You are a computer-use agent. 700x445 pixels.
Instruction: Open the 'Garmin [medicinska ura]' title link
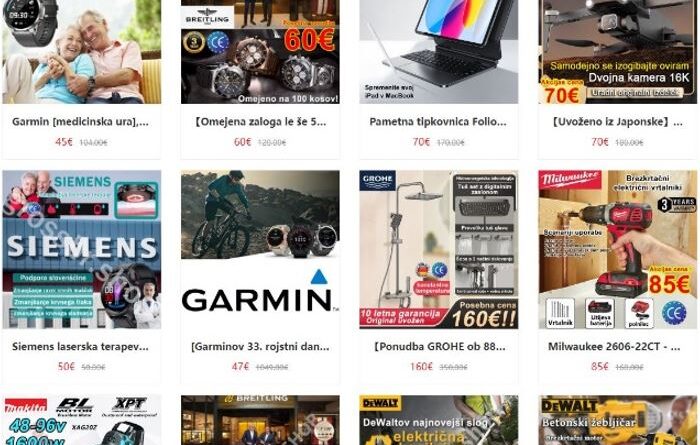click(x=80, y=122)
